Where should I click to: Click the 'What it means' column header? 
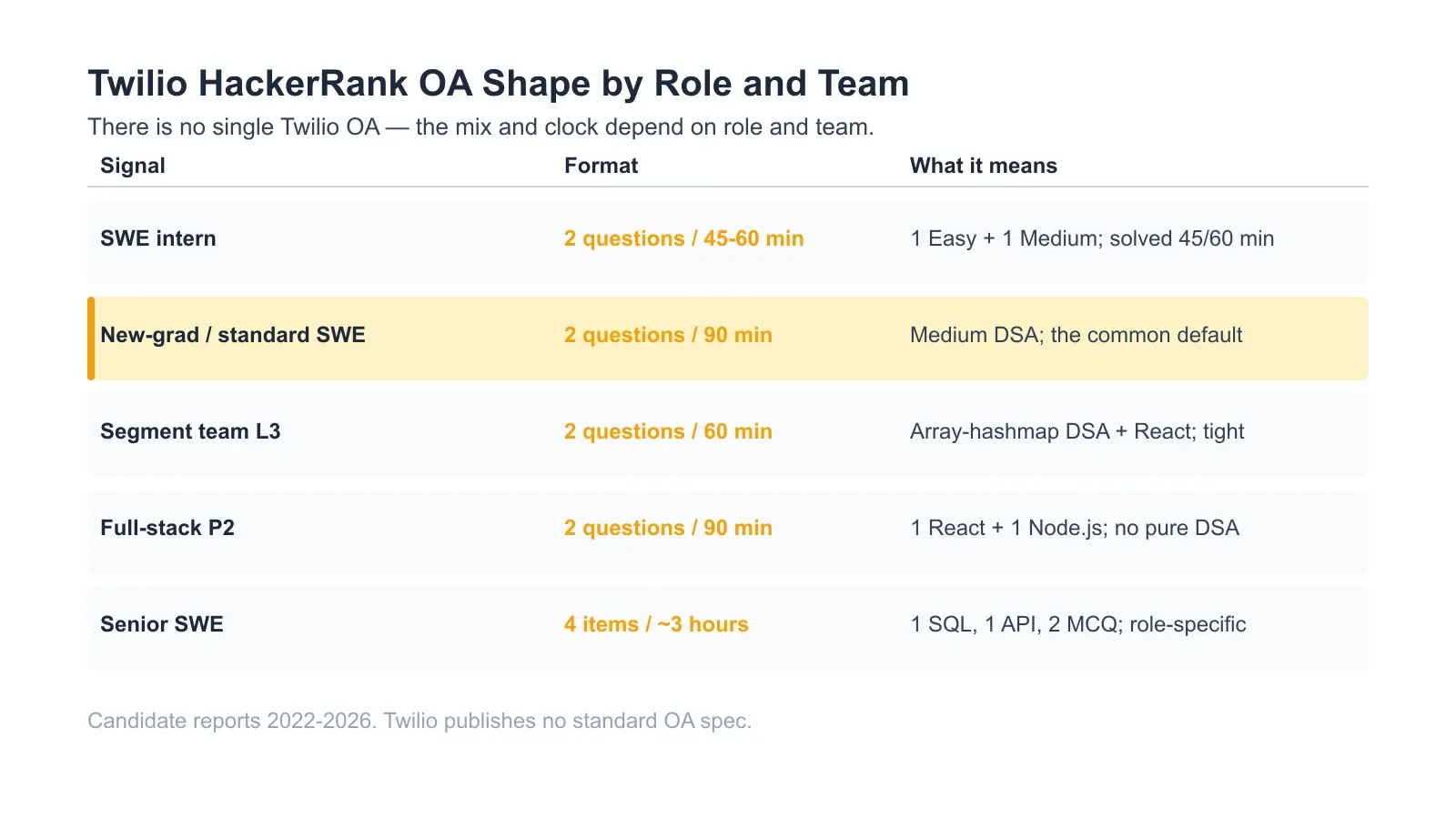point(984,166)
